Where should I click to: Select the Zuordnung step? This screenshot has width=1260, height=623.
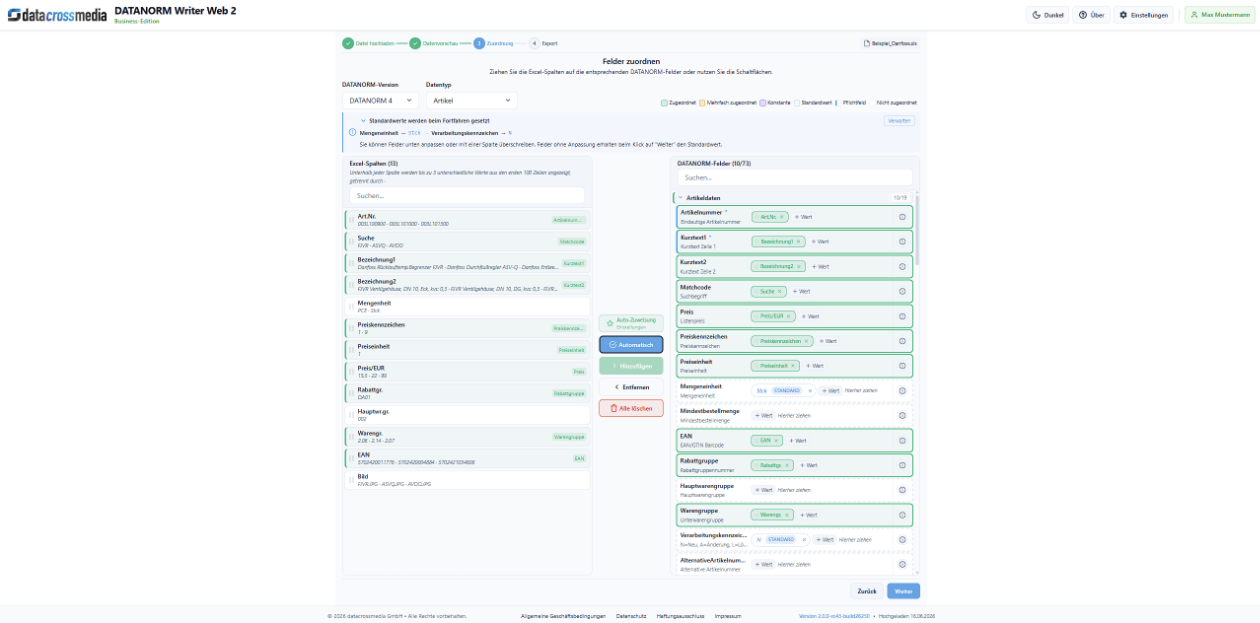(x=494, y=44)
